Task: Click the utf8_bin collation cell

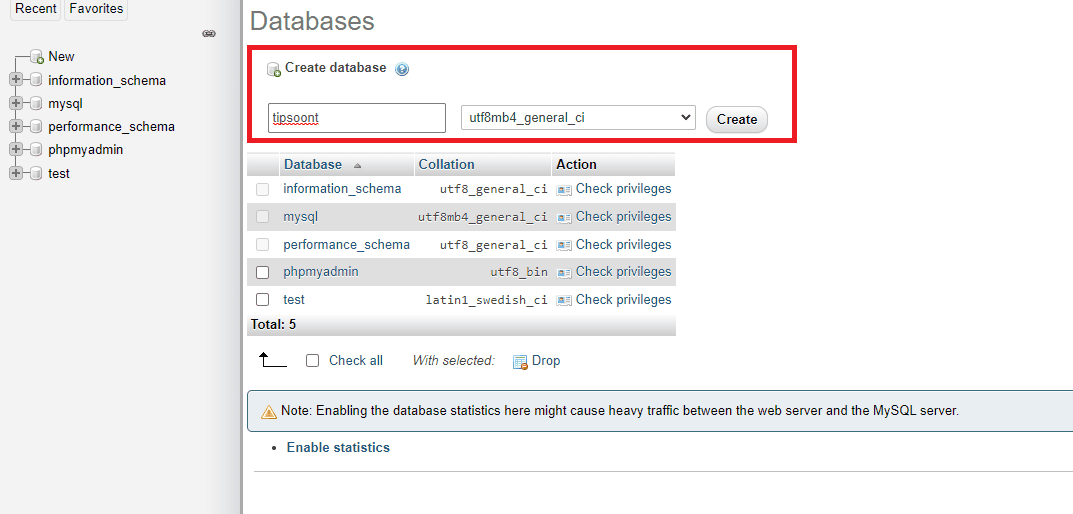Action: 519,272
